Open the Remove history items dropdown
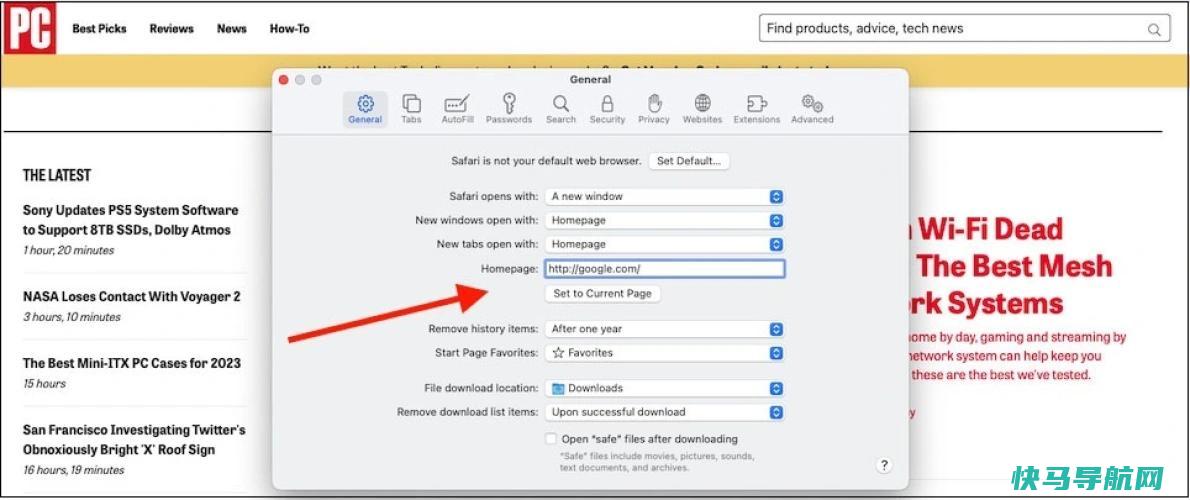This screenshot has width=1190, height=500. pos(664,329)
